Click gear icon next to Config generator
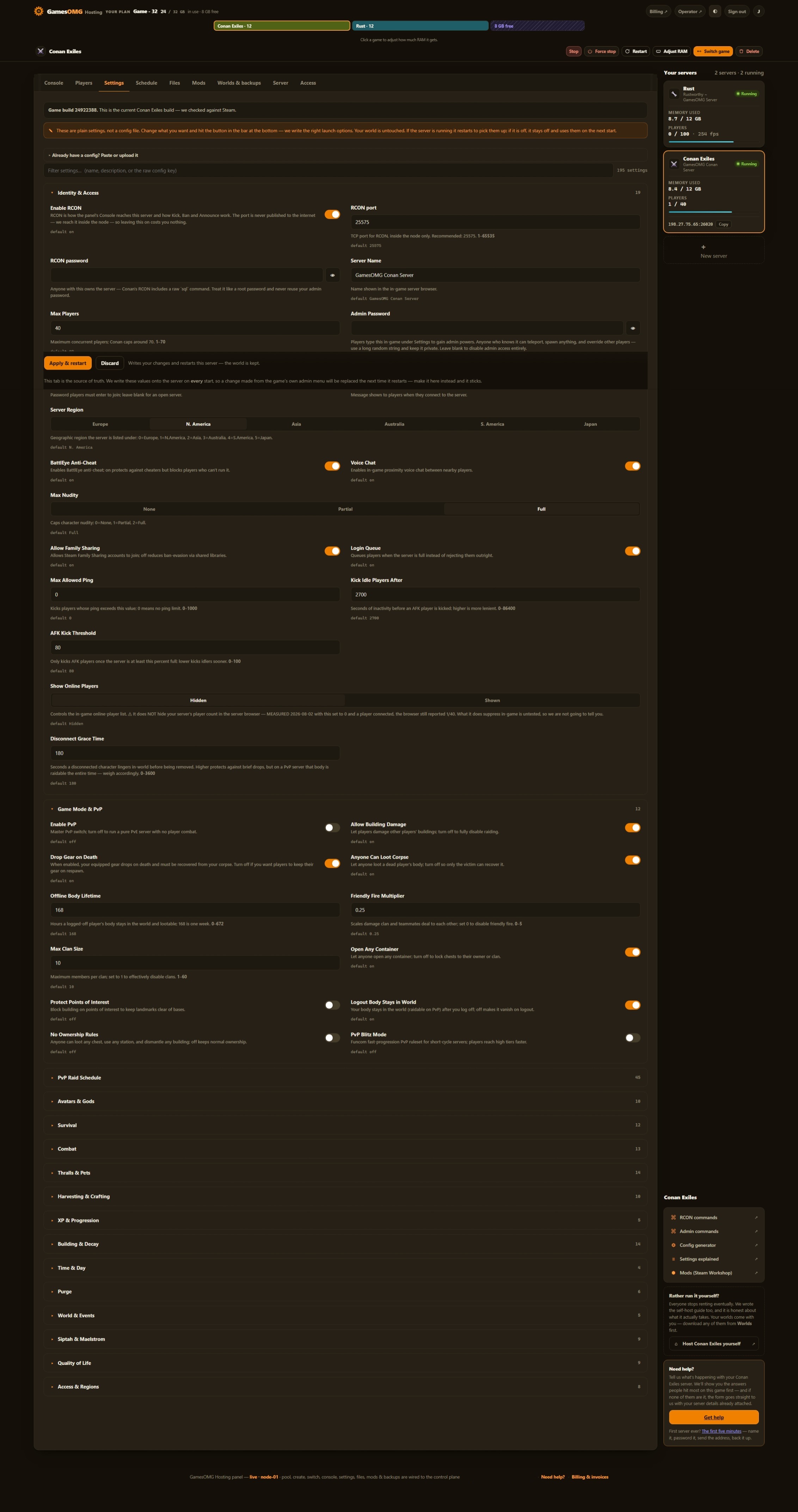798x1512 pixels. 674,1245
